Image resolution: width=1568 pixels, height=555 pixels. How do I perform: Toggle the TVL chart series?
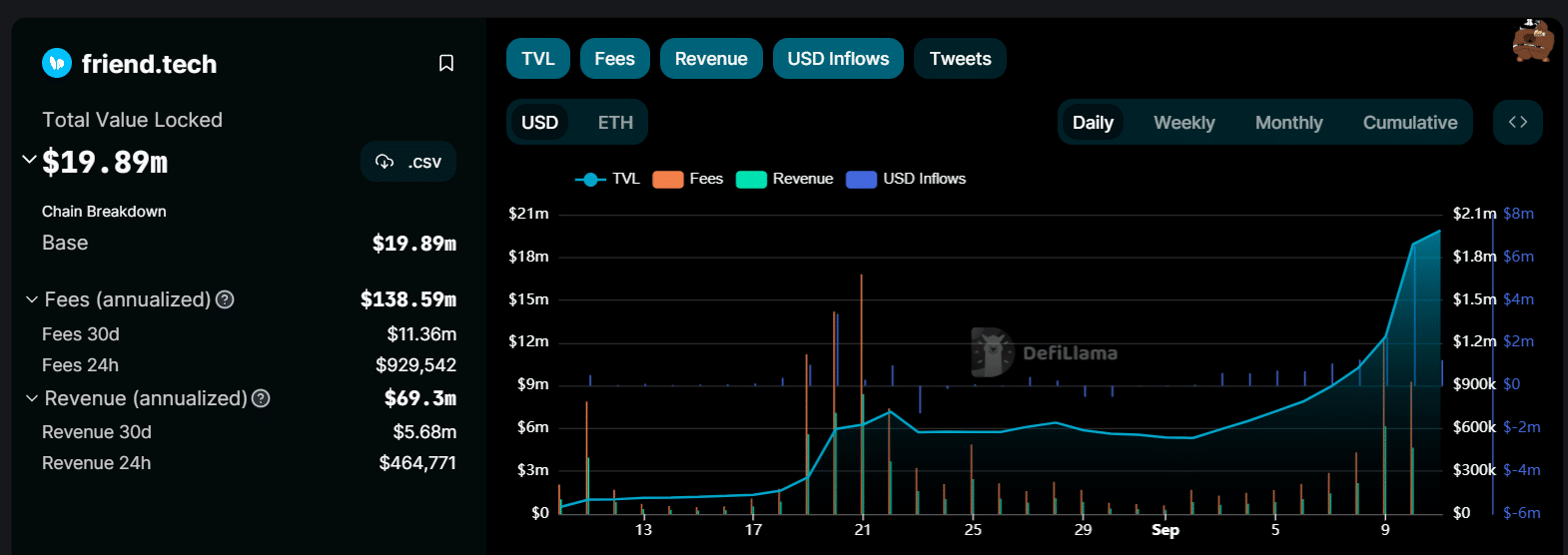(x=538, y=59)
